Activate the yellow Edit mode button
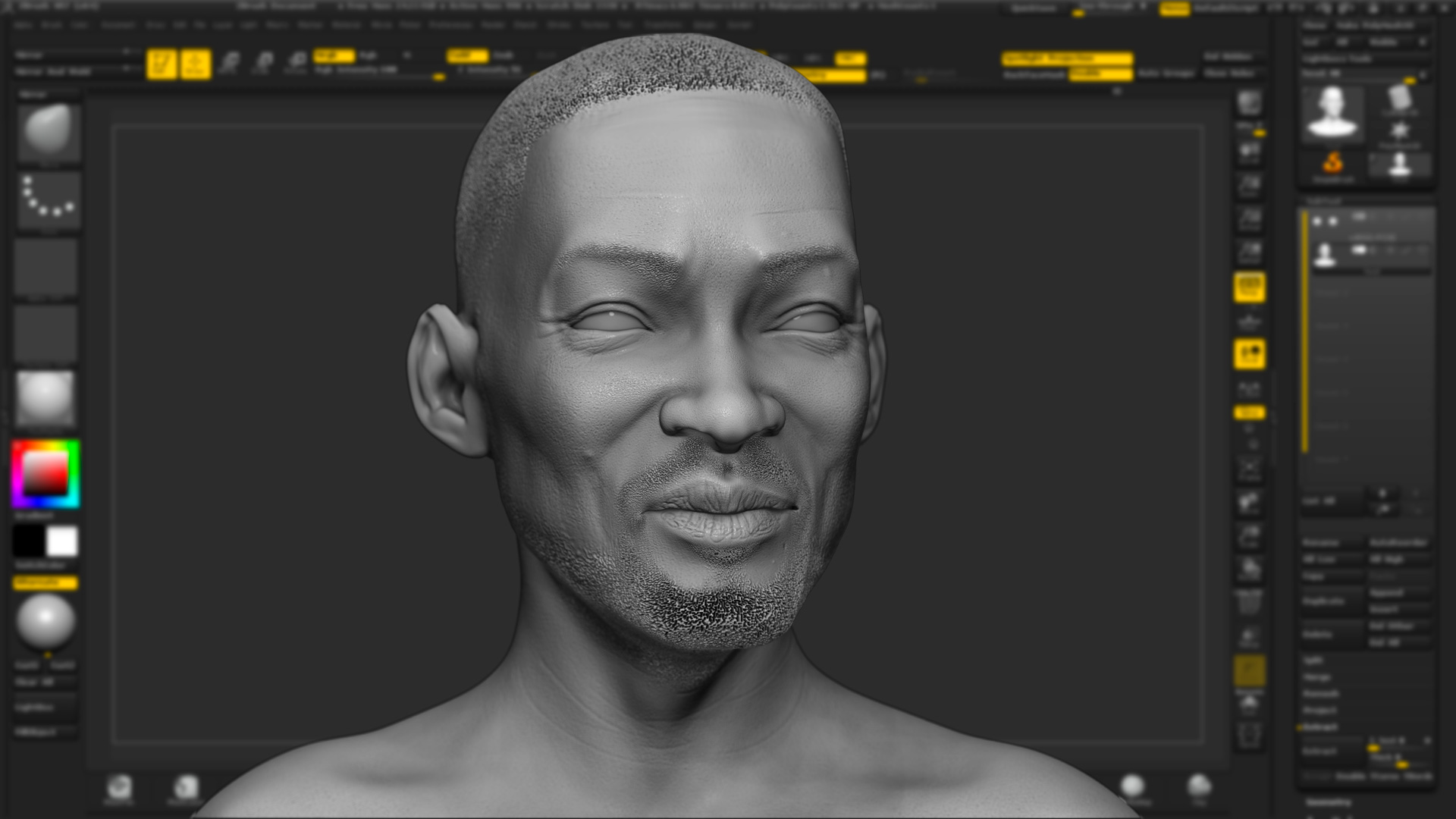Viewport: 1456px width, 819px height. pos(162,64)
